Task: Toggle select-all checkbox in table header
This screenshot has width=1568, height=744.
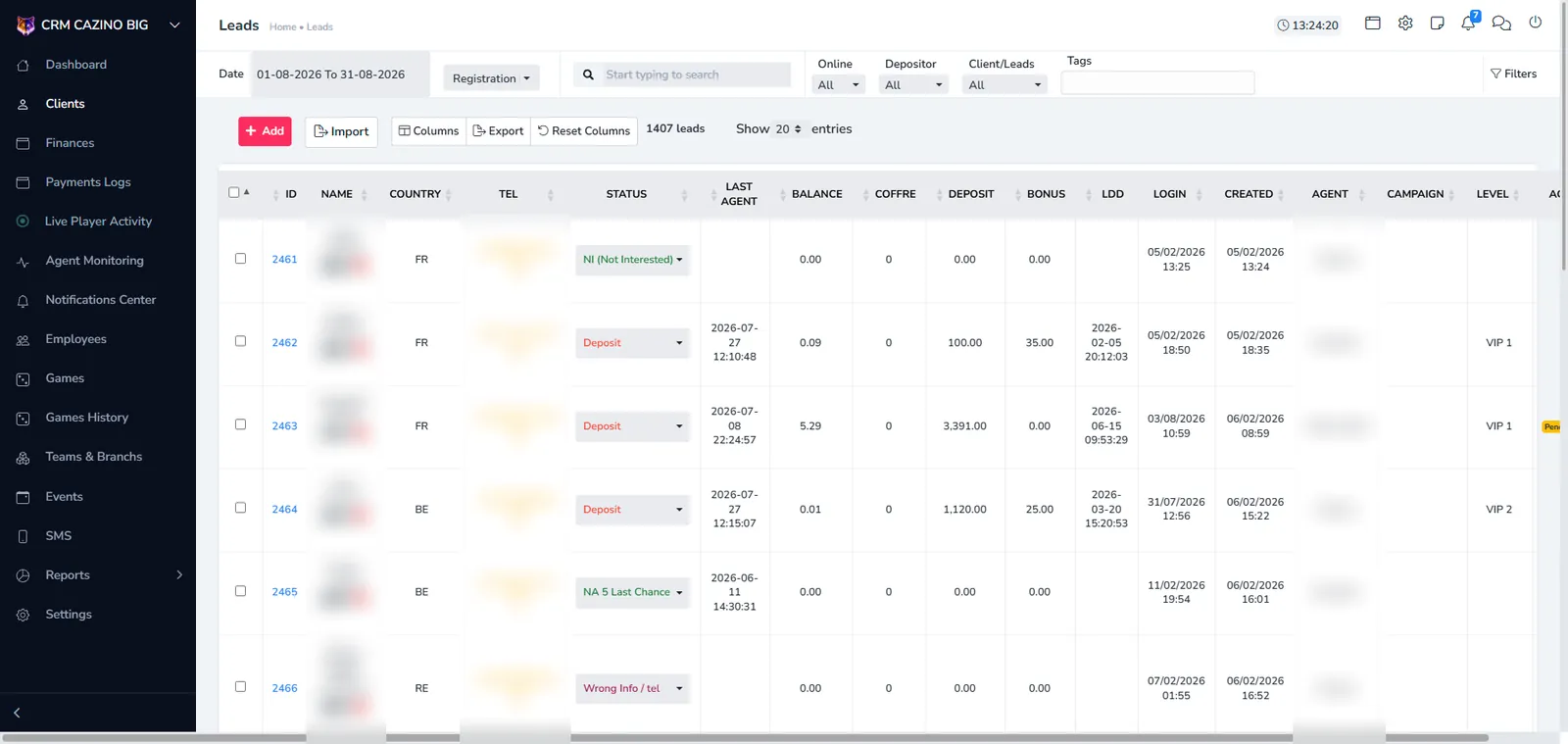Action: (x=234, y=192)
